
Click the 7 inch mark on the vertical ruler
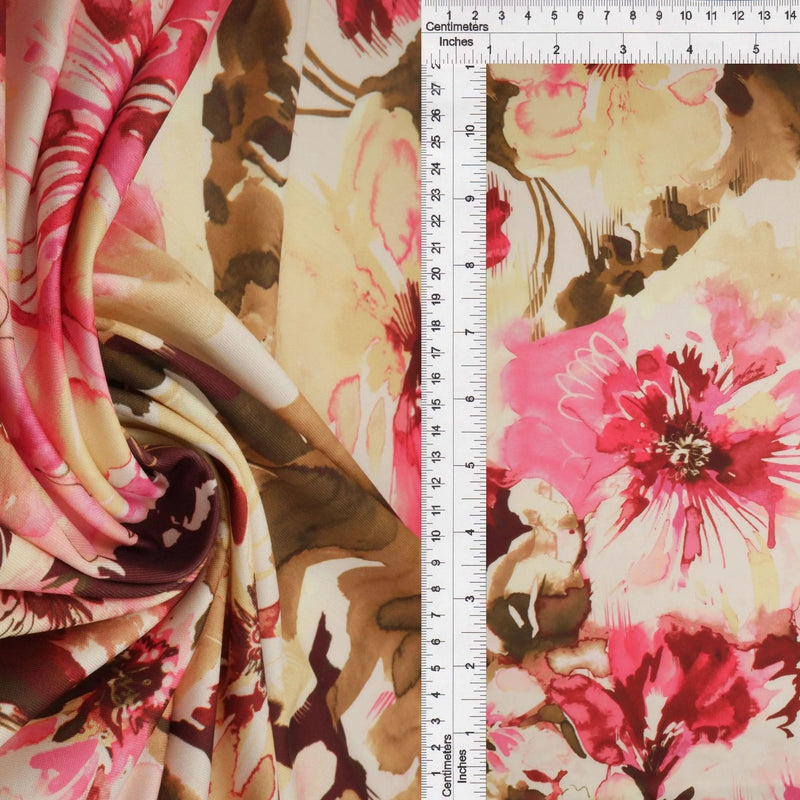point(469,332)
